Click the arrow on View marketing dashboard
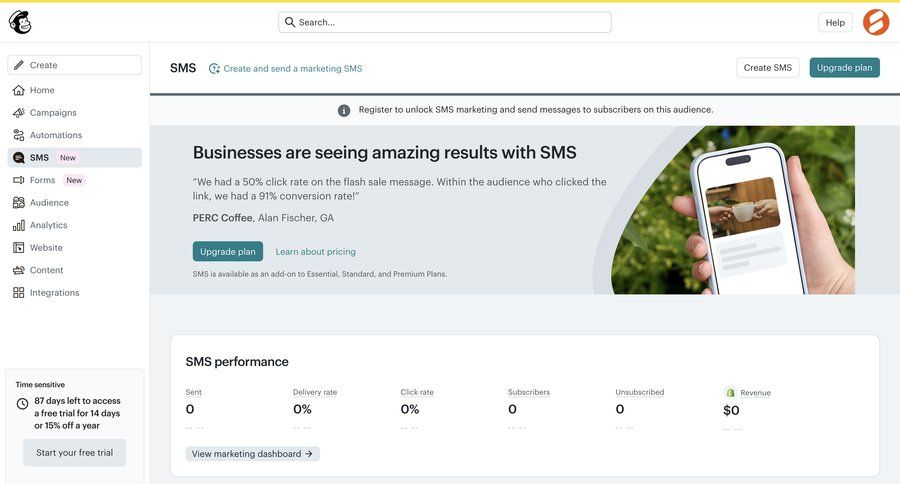 (309, 454)
